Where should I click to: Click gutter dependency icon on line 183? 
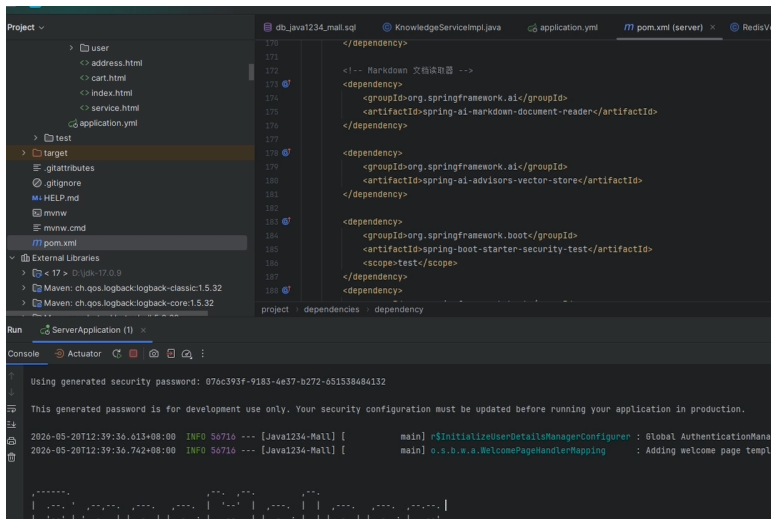(x=286, y=222)
